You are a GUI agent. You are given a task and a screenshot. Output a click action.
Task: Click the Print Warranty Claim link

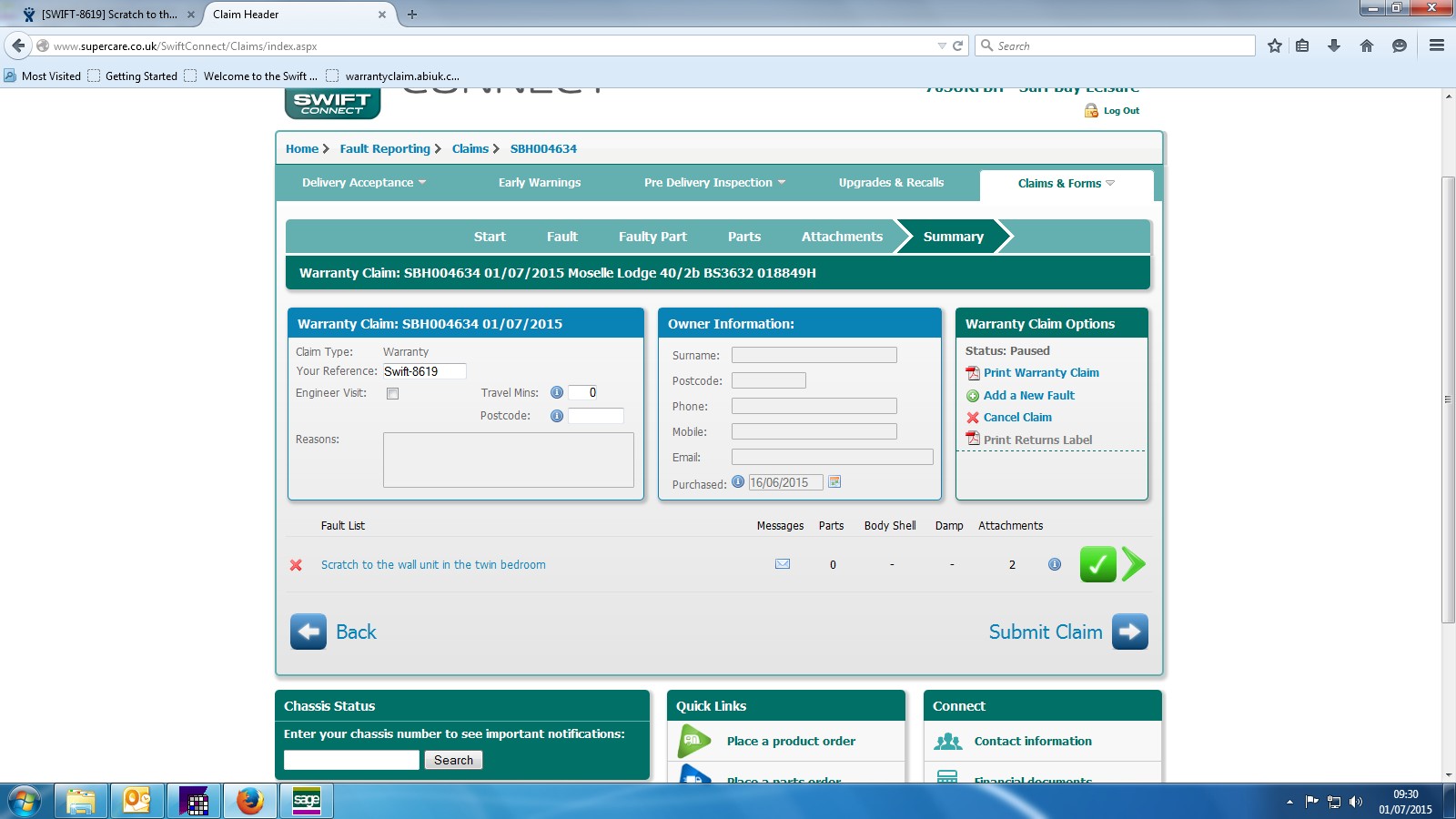(1041, 373)
